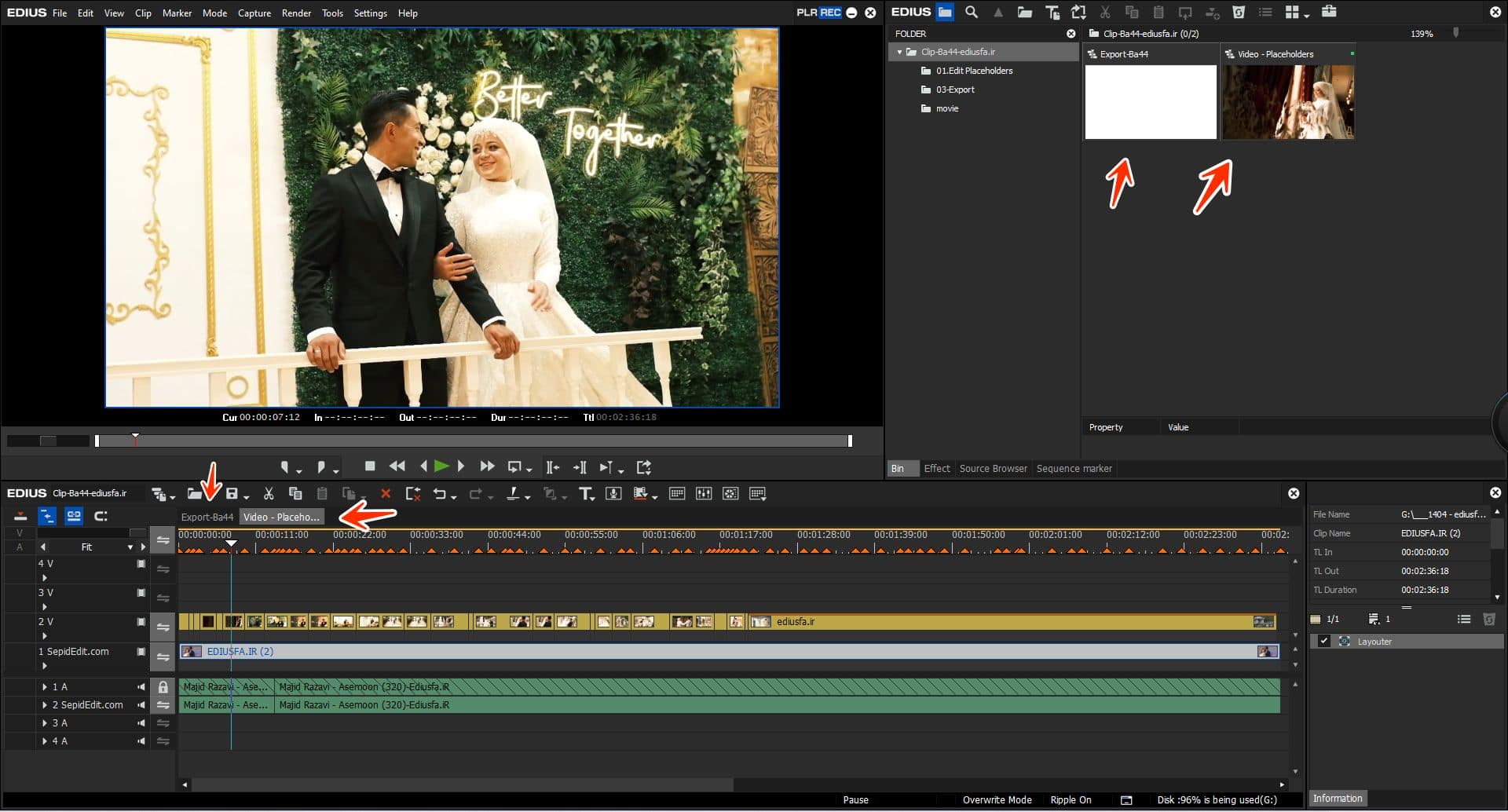This screenshot has width=1508, height=812.
Task: Adjust the bin thumbnail zoom slider
Action: 1455,33
